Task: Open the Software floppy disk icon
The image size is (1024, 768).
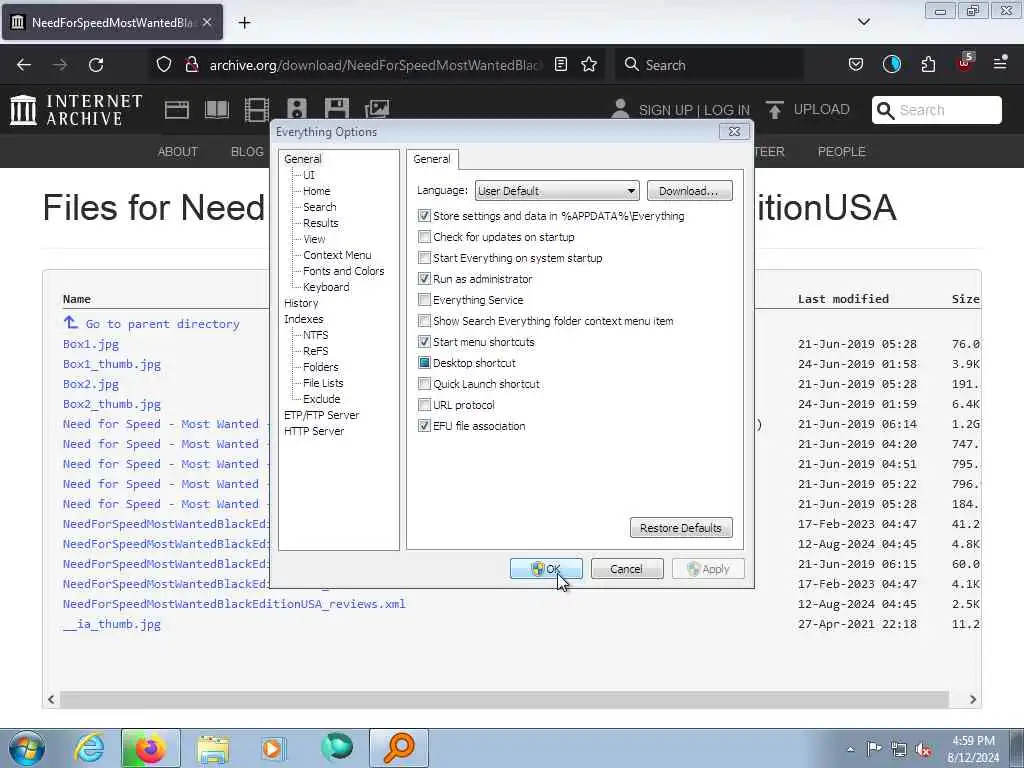Action: 337,110
